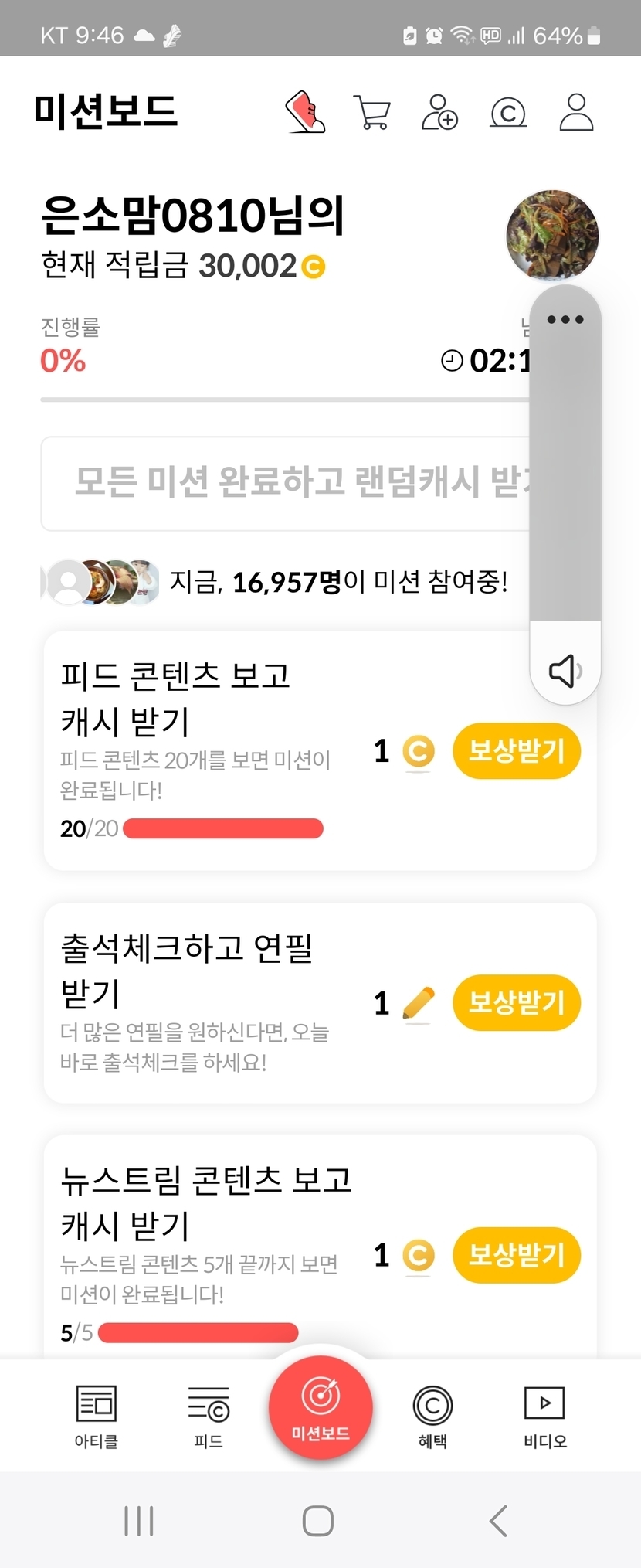Expand the three-dot floating panel menu
This screenshot has width=641, height=1568.
pyautogui.click(x=565, y=319)
